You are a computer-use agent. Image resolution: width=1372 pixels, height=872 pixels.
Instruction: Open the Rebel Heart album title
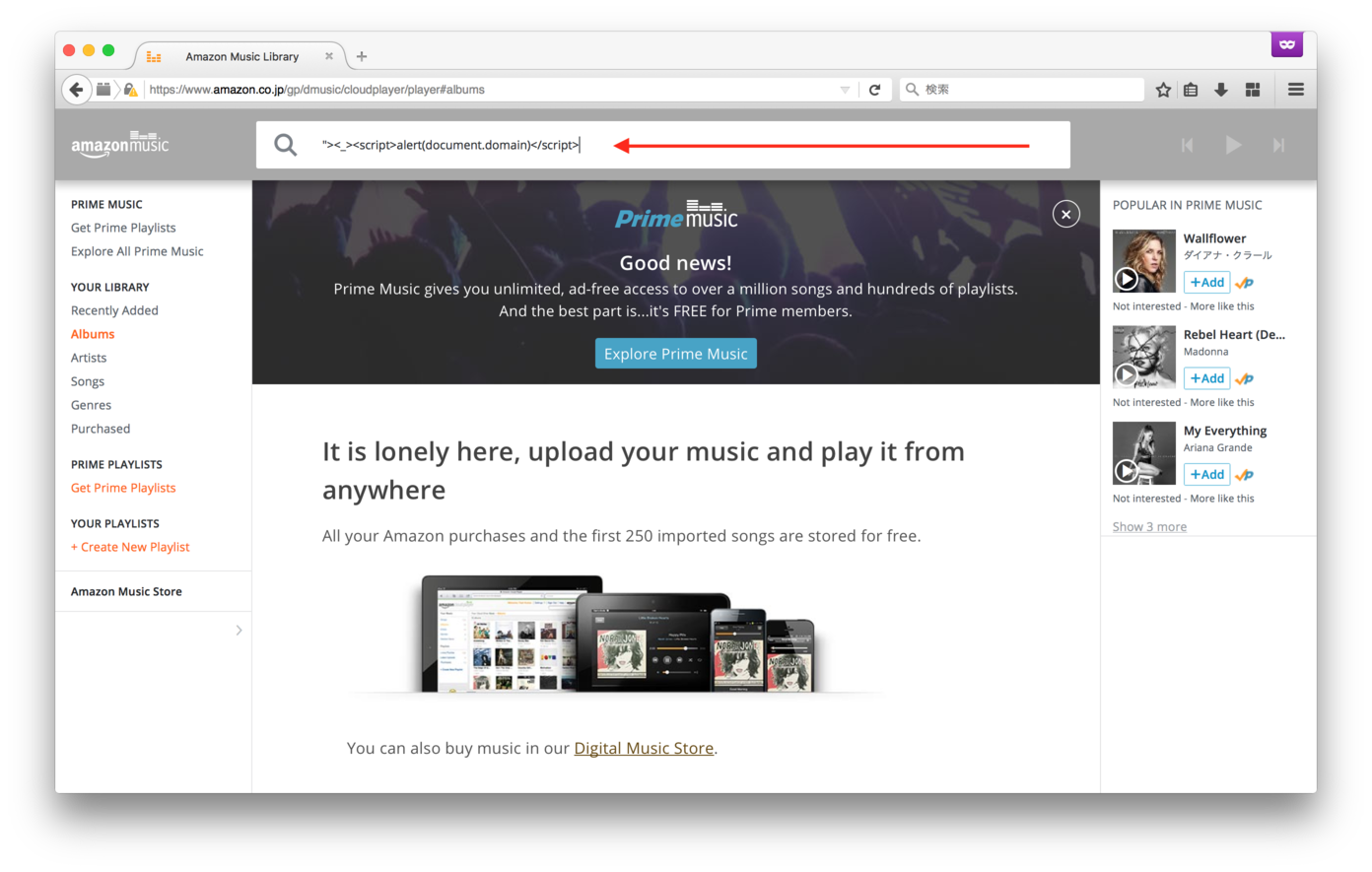[1234, 335]
